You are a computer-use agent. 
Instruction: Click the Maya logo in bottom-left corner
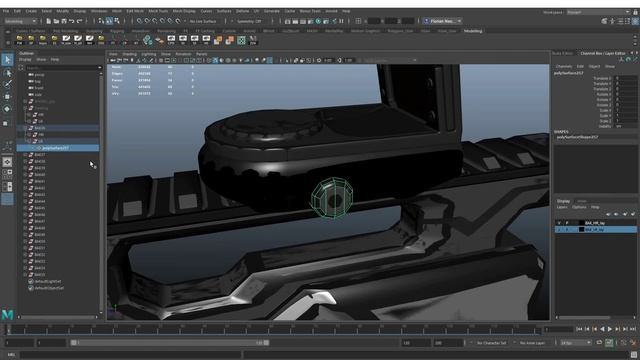[x=7, y=314]
